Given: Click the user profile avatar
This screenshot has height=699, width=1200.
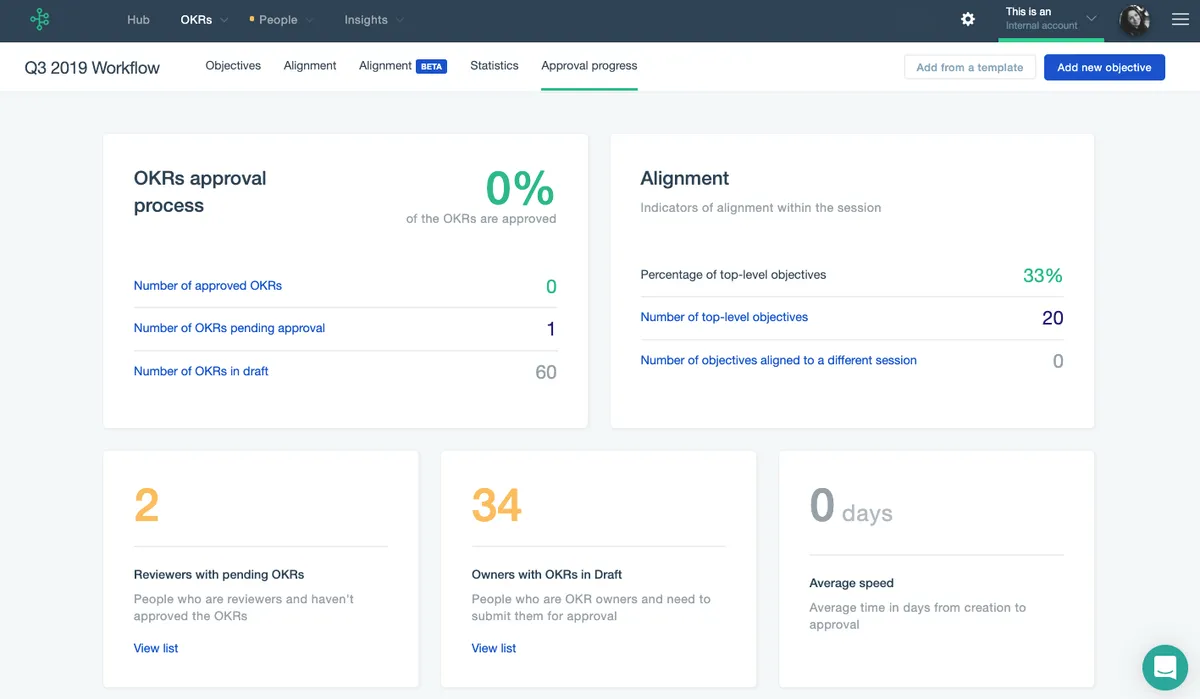Looking at the screenshot, I should tap(1134, 20).
